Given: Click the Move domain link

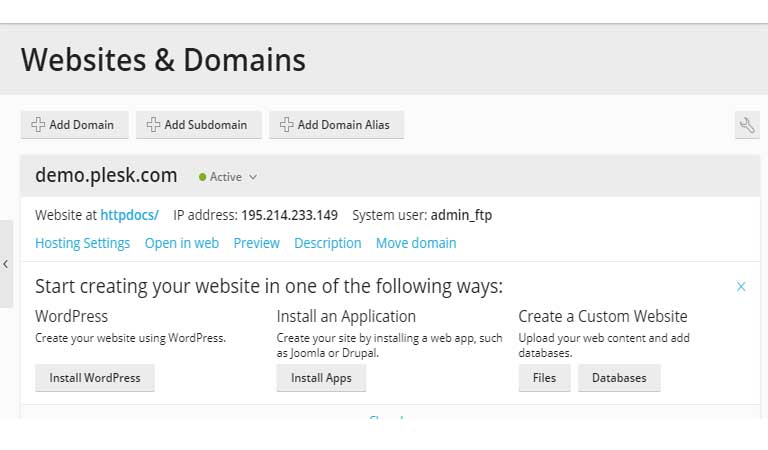Looking at the screenshot, I should tap(416, 243).
